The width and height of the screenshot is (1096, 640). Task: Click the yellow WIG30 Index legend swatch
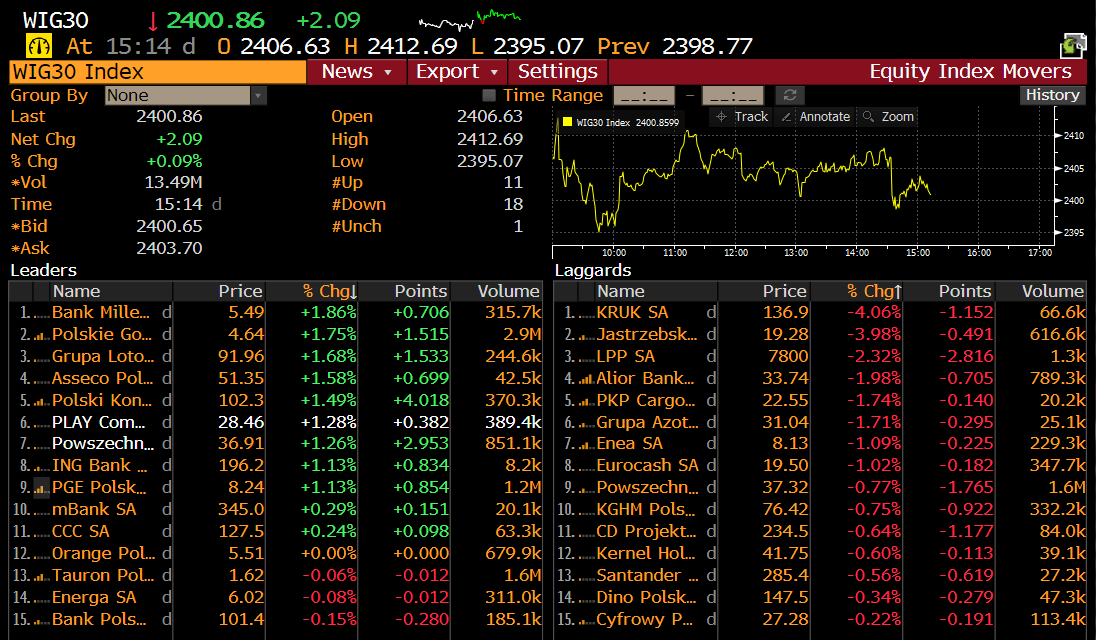point(567,122)
